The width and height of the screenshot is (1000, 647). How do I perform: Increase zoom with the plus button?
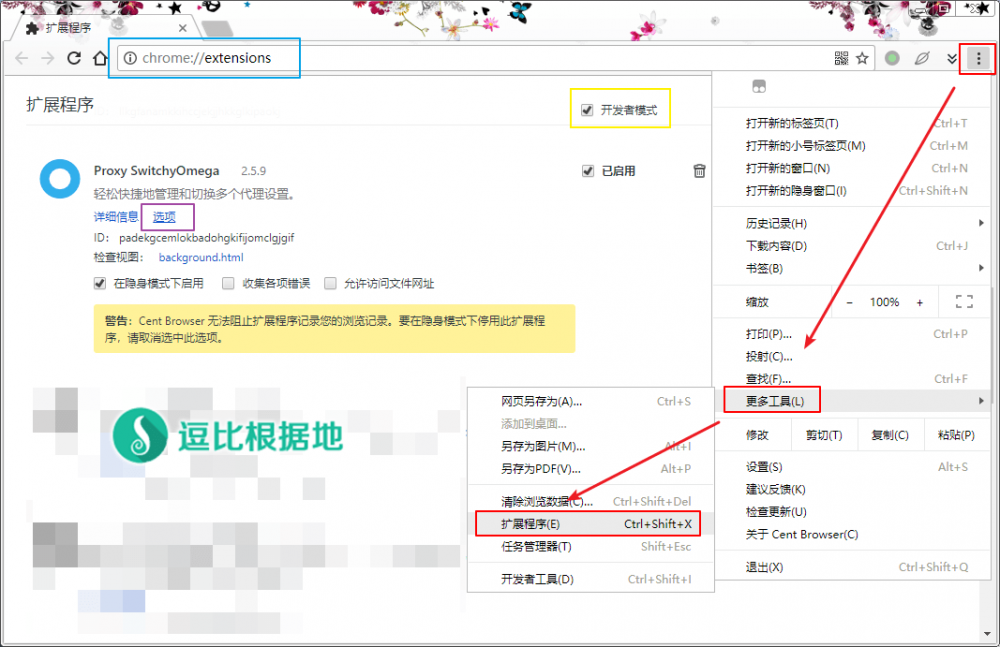919,302
